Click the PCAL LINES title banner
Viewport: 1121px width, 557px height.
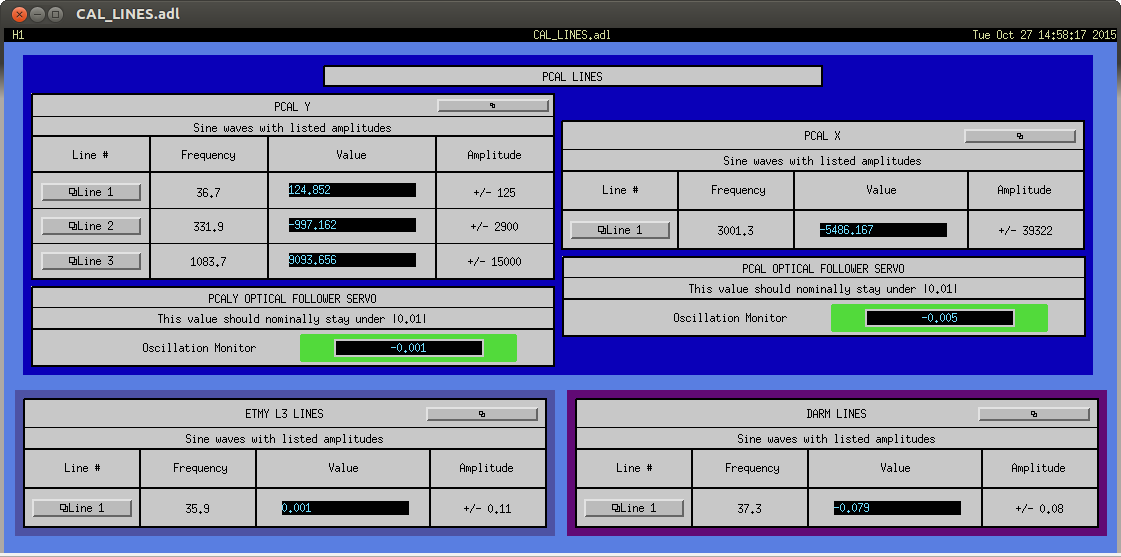[x=573, y=77]
